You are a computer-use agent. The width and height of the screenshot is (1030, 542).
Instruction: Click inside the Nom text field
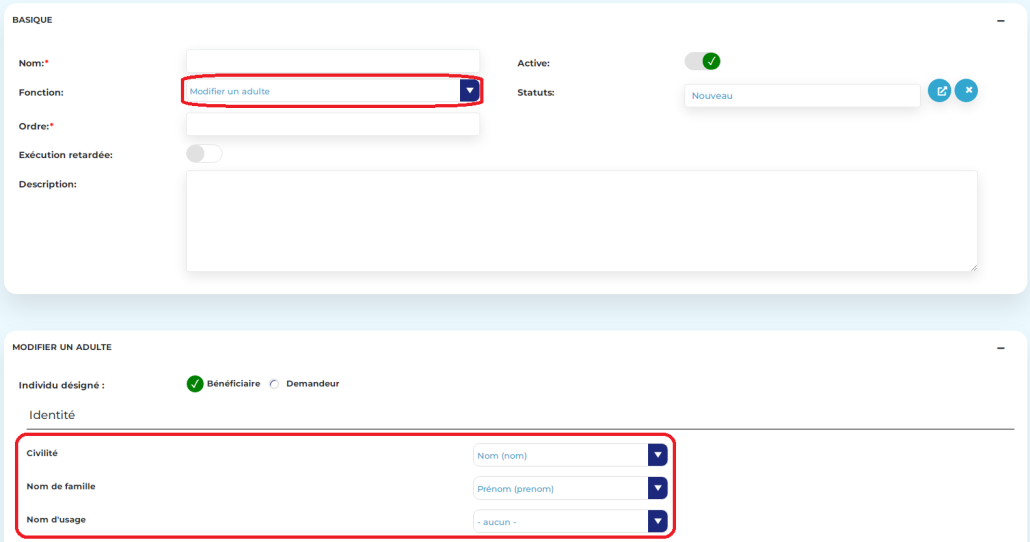coord(332,61)
